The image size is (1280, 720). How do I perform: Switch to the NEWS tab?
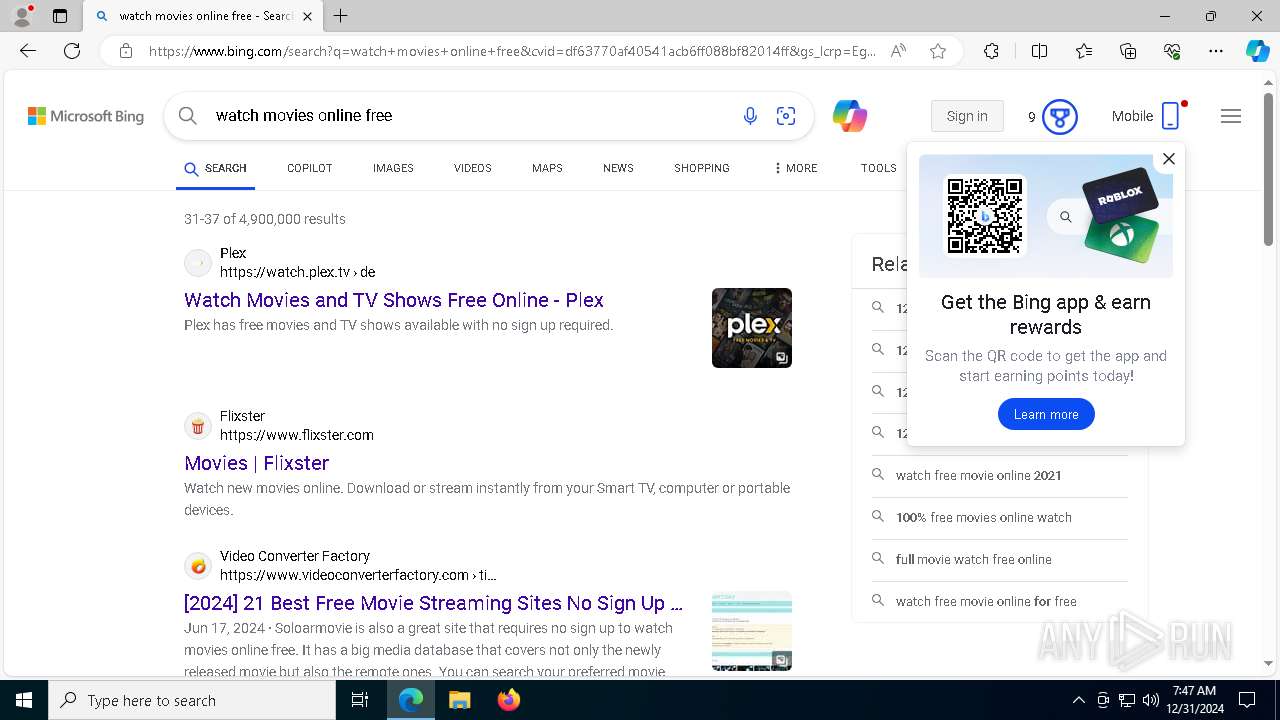(618, 168)
